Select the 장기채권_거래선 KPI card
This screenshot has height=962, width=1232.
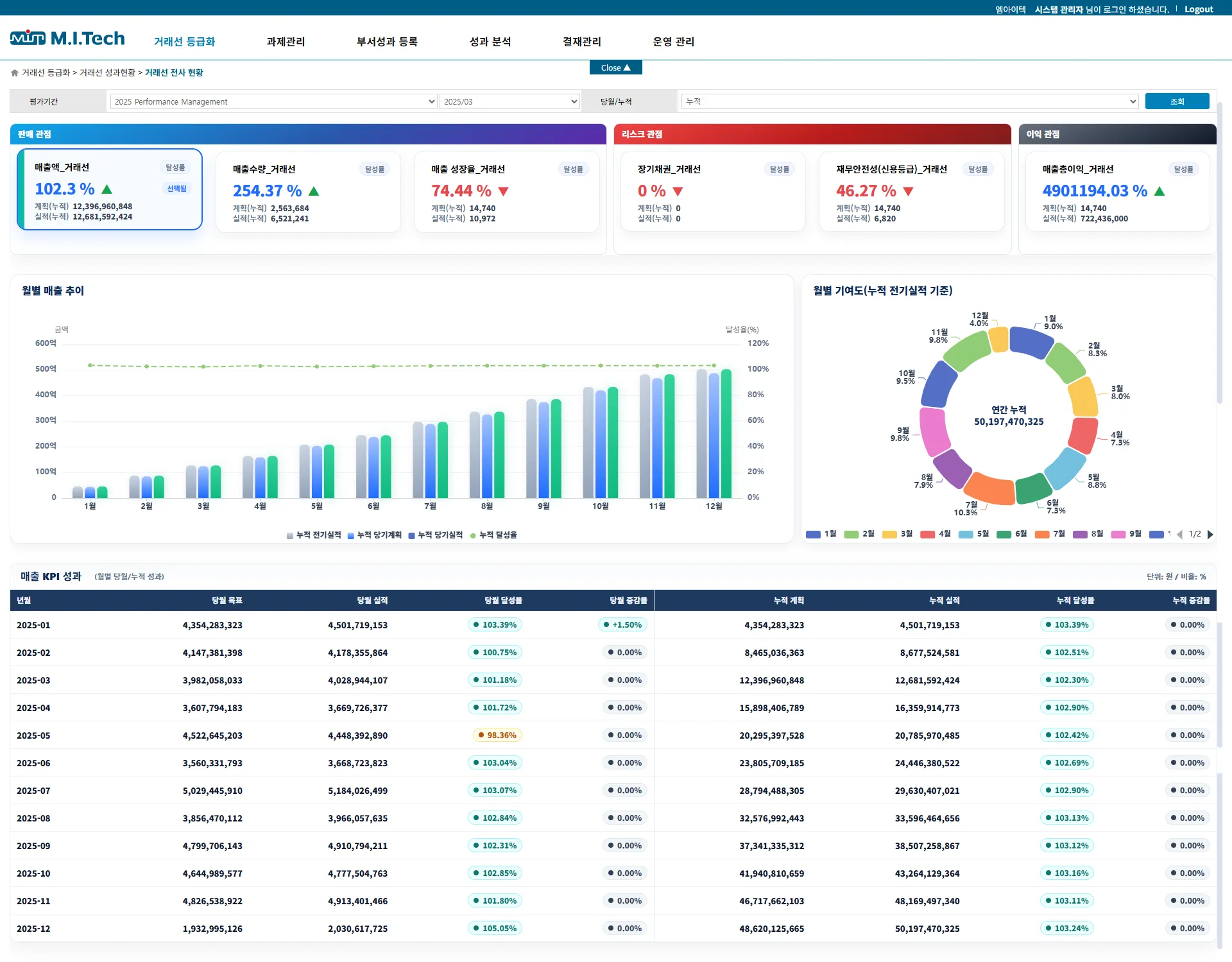tap(713, 192)
